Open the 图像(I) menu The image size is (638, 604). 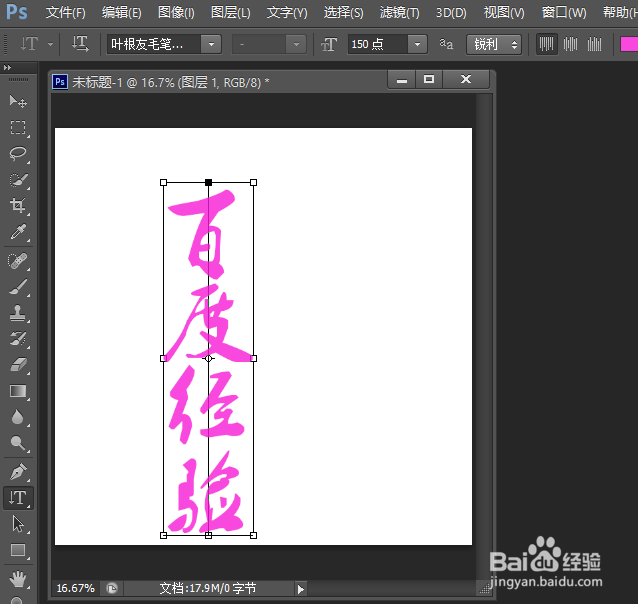(x=176, y=13)
